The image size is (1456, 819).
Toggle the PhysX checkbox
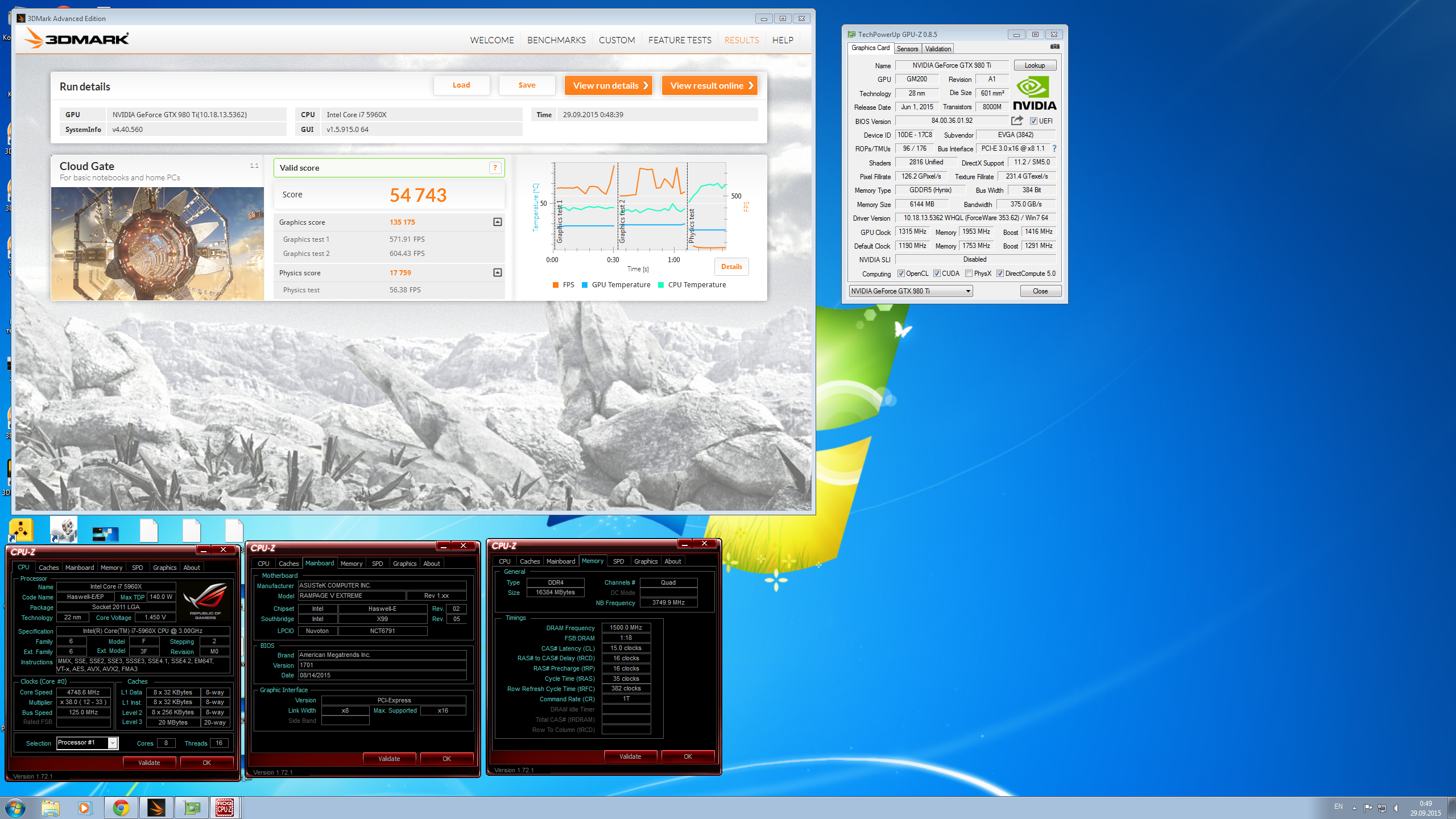coord(969,274)
